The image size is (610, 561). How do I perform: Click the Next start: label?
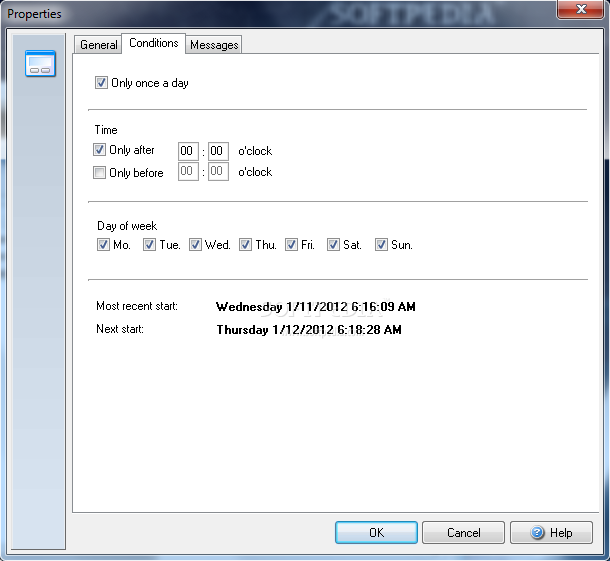click(120, 329)
